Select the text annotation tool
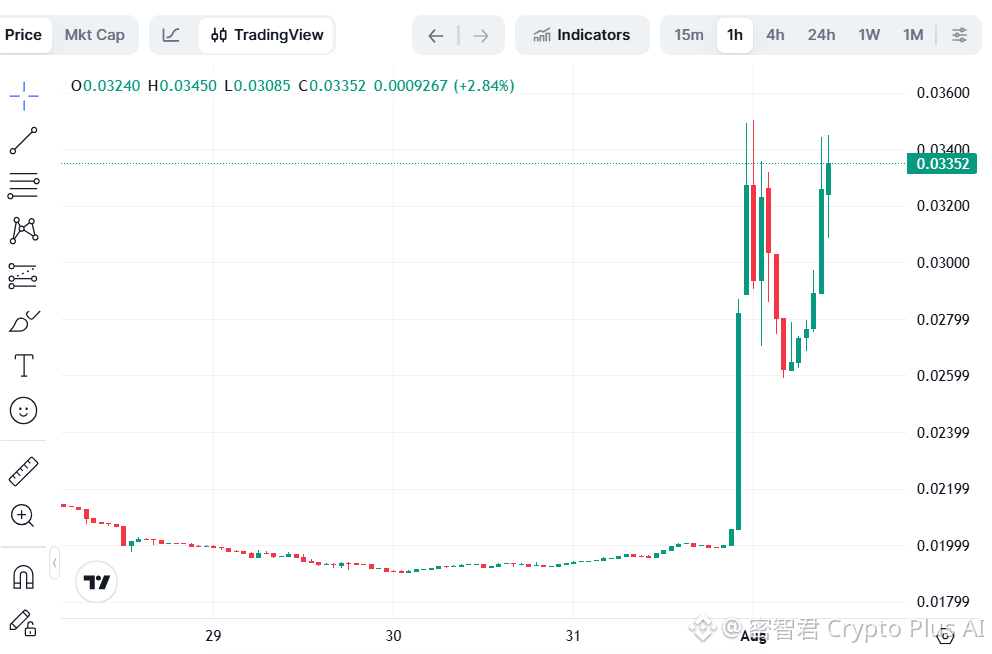This screenshot has width=992, height=654. point(24,366)
